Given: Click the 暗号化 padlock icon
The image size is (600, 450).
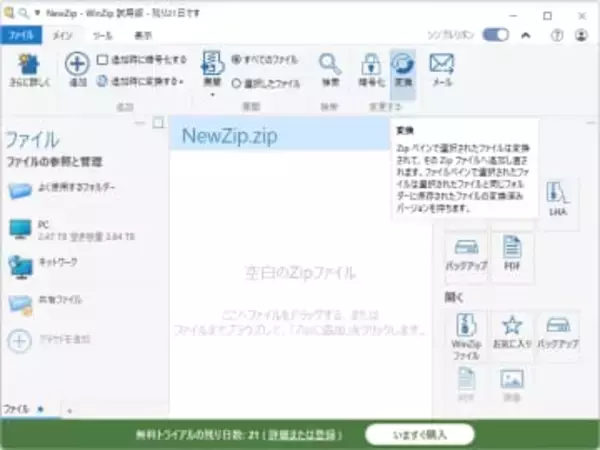Looking at the screenshot, I should coord(371,64).
